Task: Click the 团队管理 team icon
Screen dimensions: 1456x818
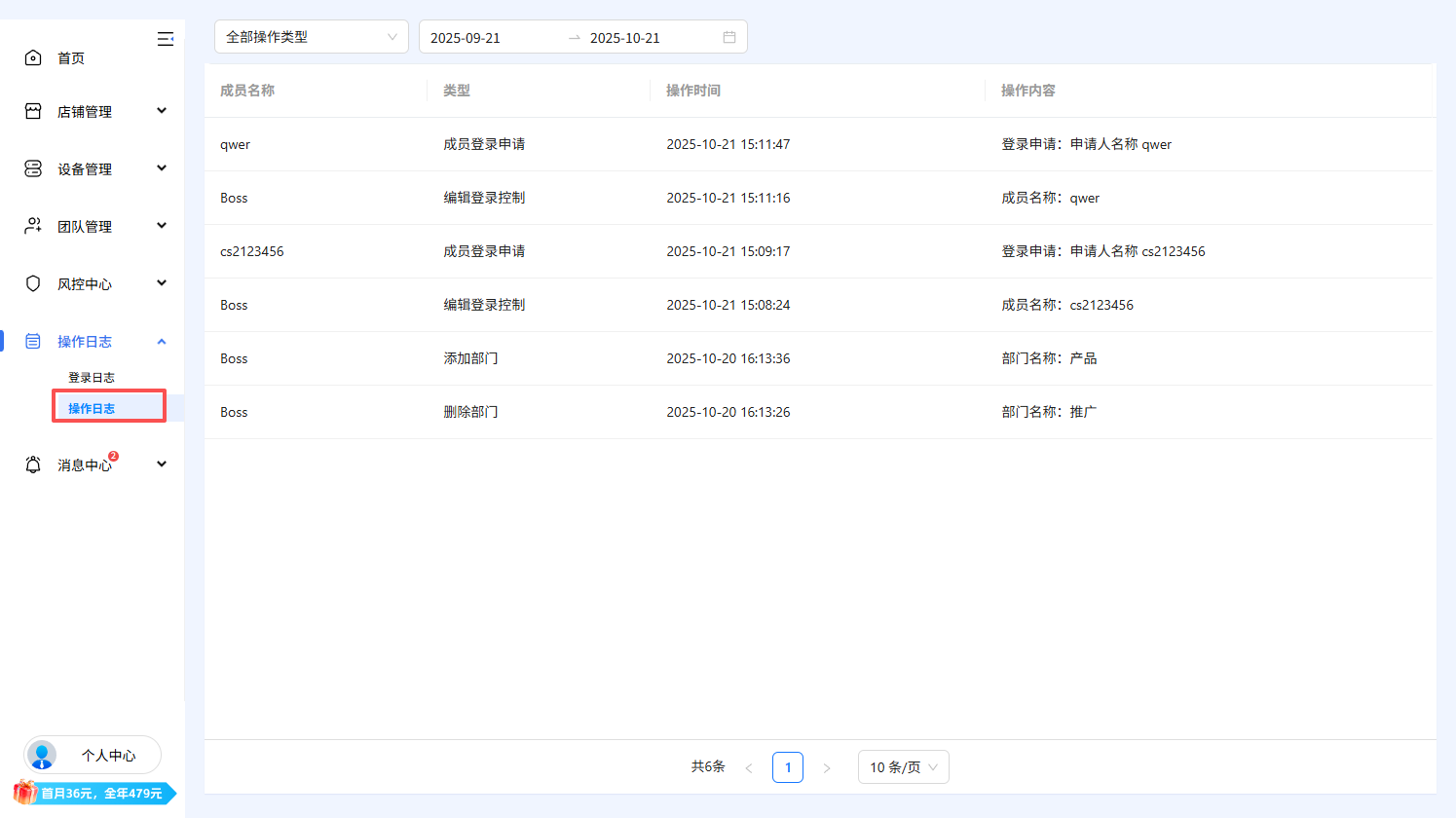Action: coord(33,225)
